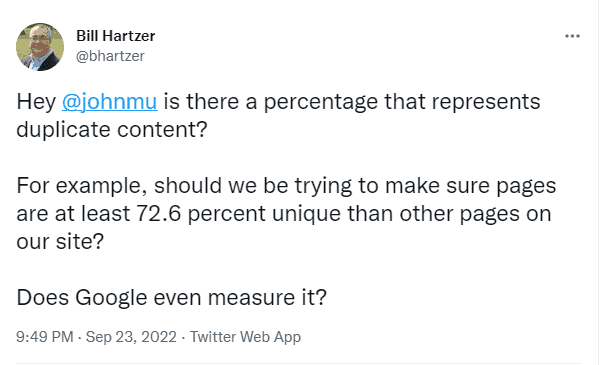Click "Does Google even measure it?" line
Screen dimensions: 600x365
point(171,297)
